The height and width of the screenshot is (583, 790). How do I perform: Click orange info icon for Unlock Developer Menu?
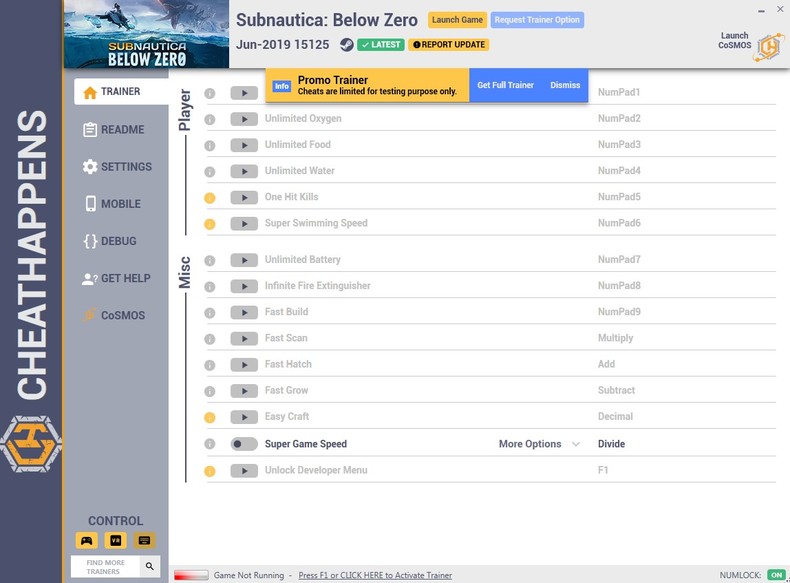(x=210, y=471)
